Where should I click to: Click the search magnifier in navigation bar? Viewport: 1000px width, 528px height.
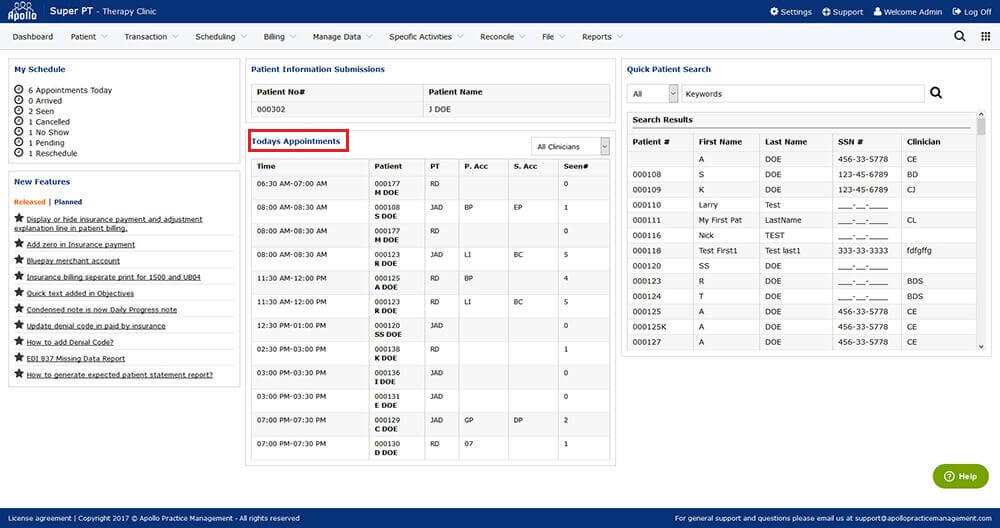pos(959,36)
